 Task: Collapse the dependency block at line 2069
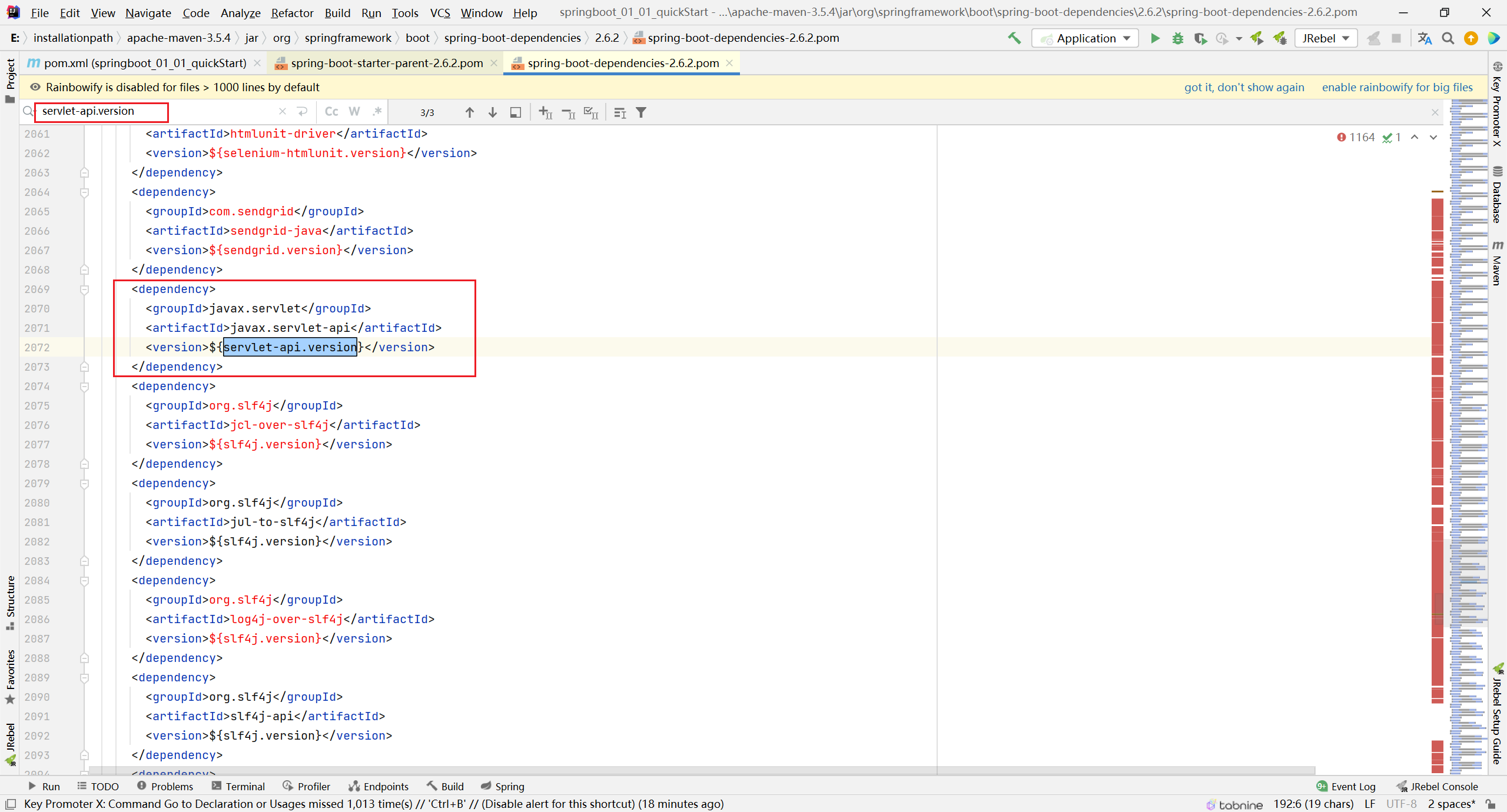click(84, 289)
